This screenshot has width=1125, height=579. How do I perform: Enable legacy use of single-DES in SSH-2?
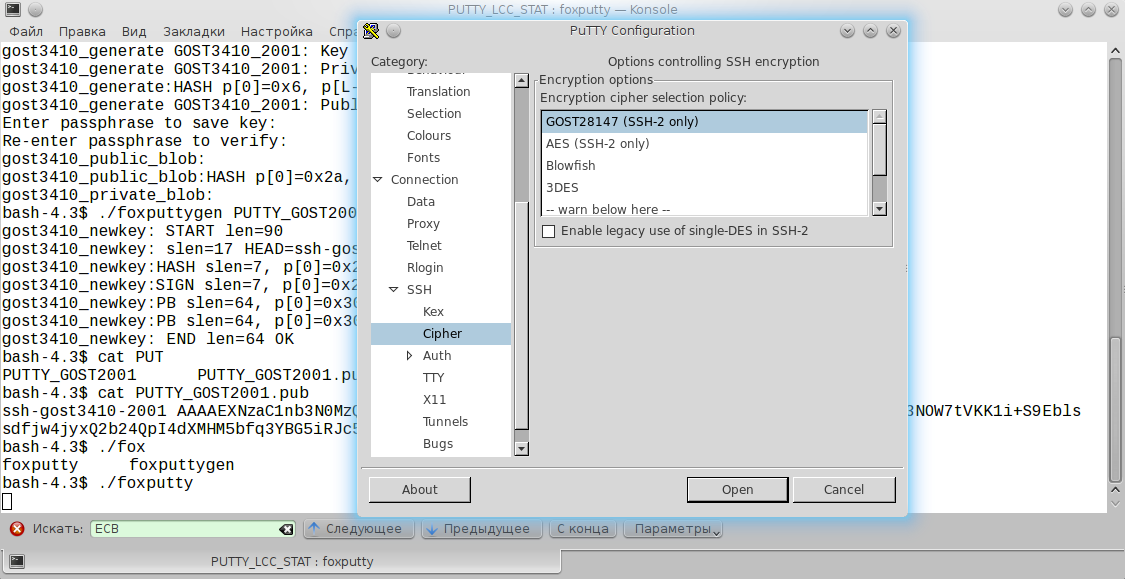(548, 231)
